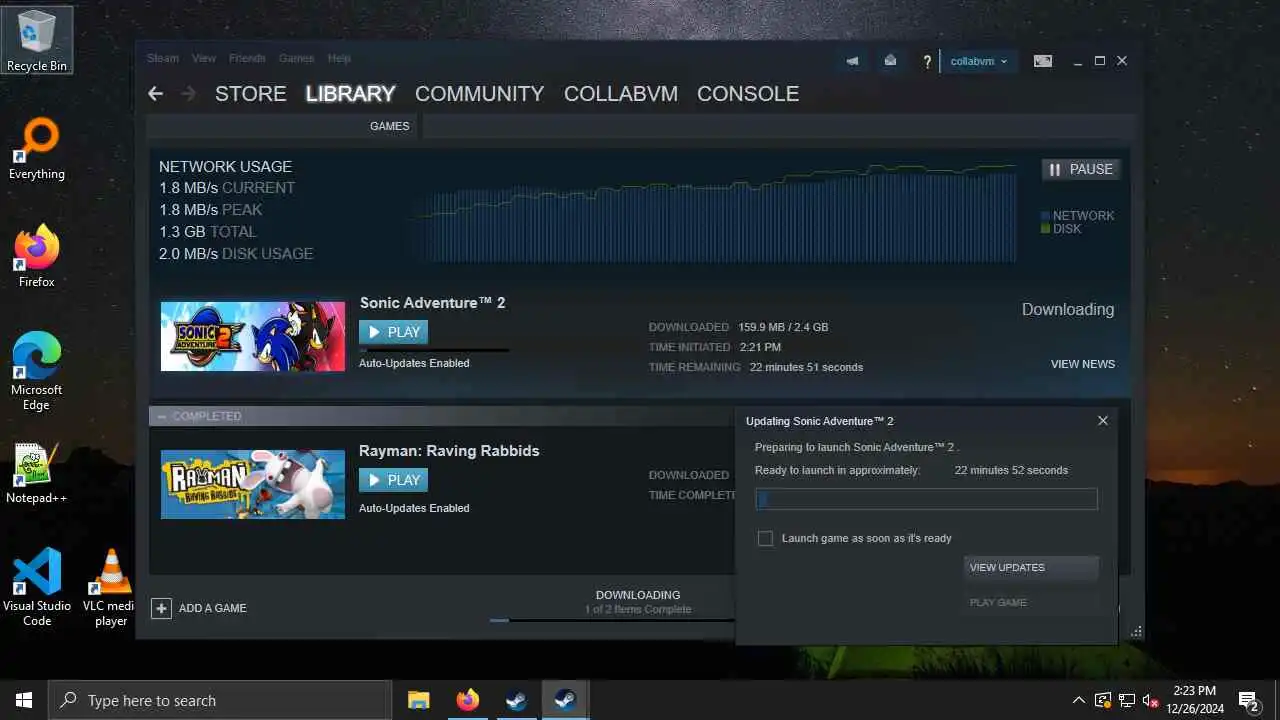This screenshot has width=1280, height=720.
Task: Click VIEW UPDATES in update dialog
Action: [x=1031, y=567]
